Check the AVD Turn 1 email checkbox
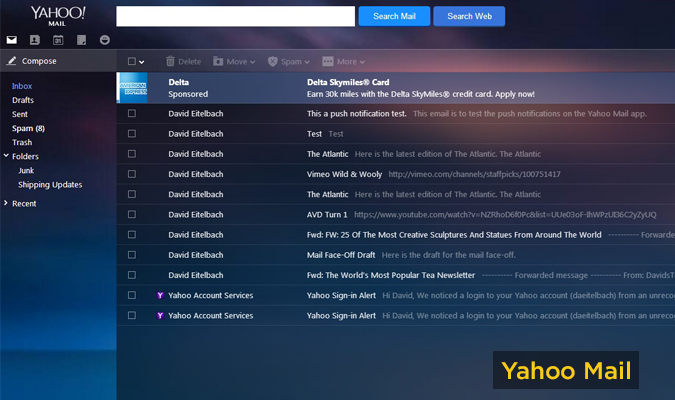 132,214
